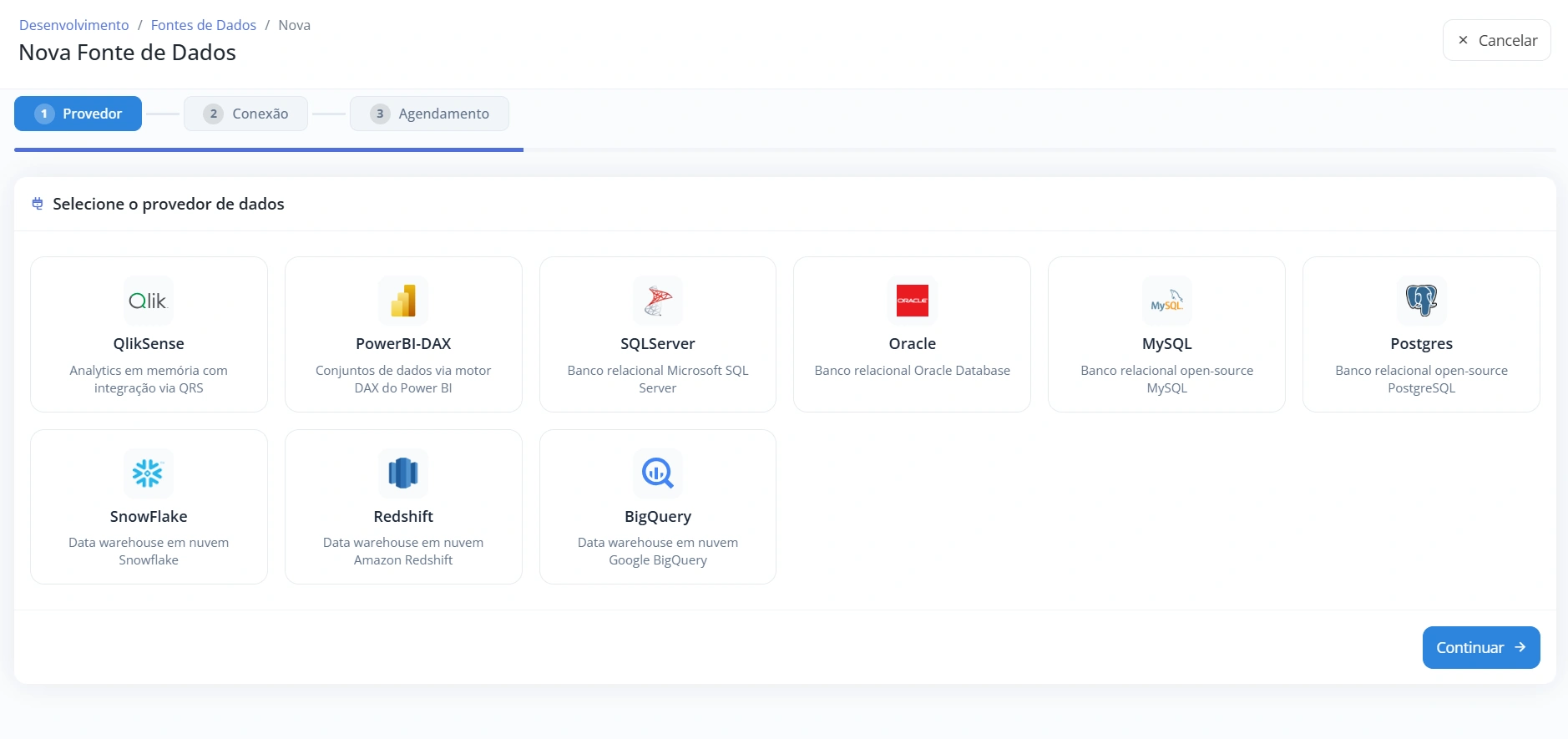Image resolution: width=1568 pixels, height=739 pixels.
Task: Click the 'QlikSense' provider name
Action: pyautogui.click(x=149, y=343)
